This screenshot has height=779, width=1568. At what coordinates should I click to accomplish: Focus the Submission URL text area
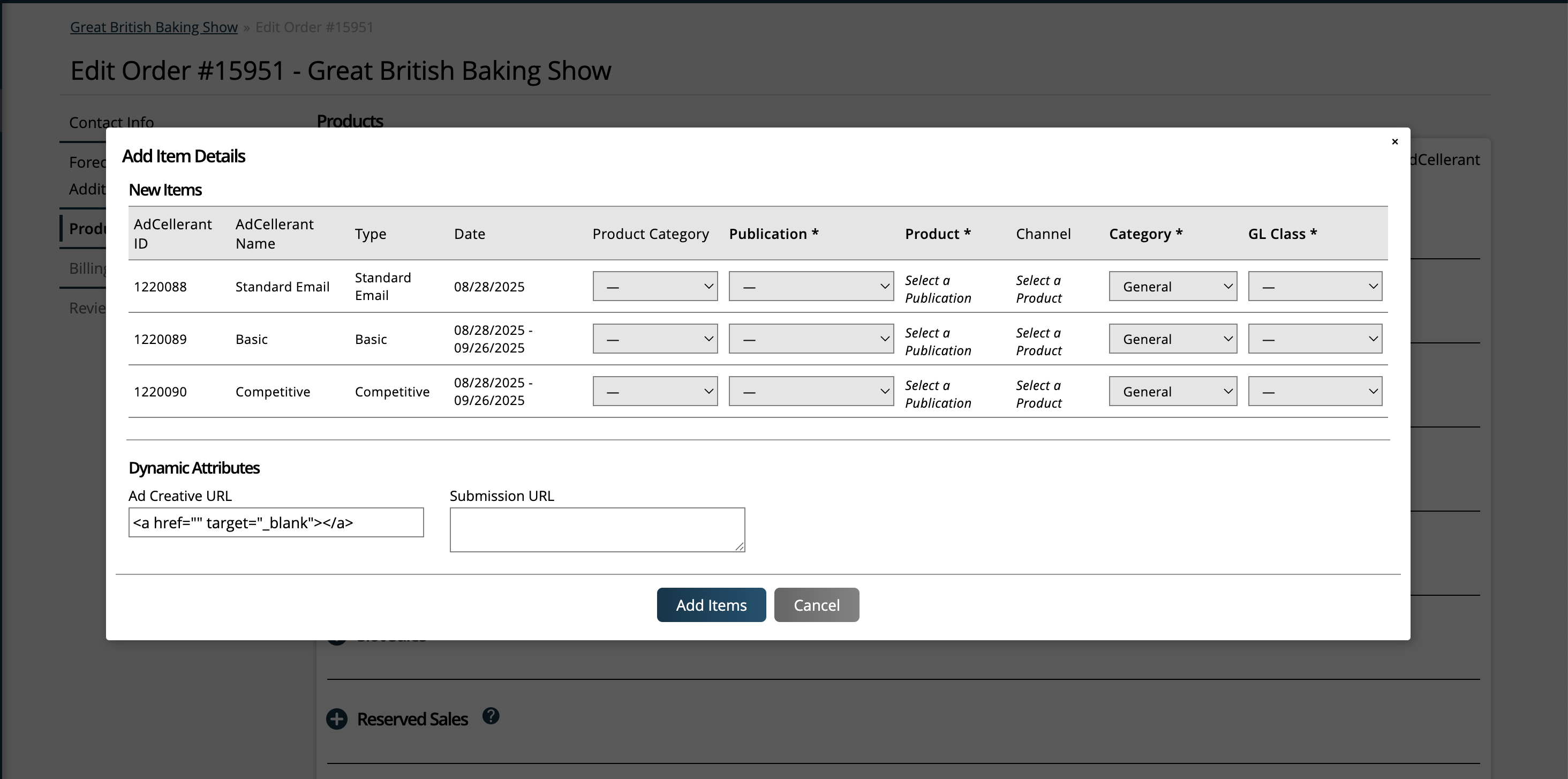[x=597, y=530]
